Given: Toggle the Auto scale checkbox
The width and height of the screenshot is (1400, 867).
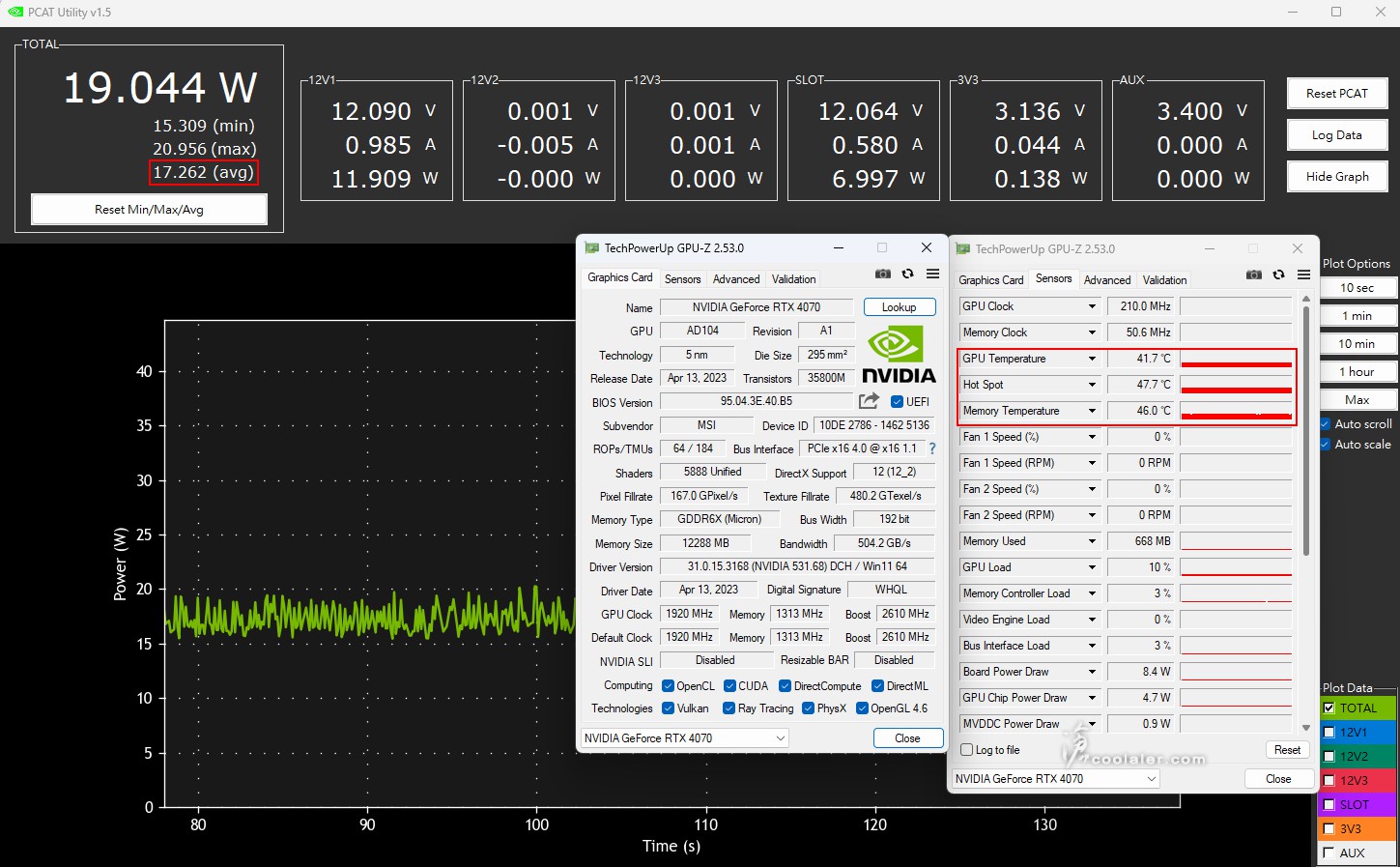Looking at the screenshot, I should pos(1325,445).
